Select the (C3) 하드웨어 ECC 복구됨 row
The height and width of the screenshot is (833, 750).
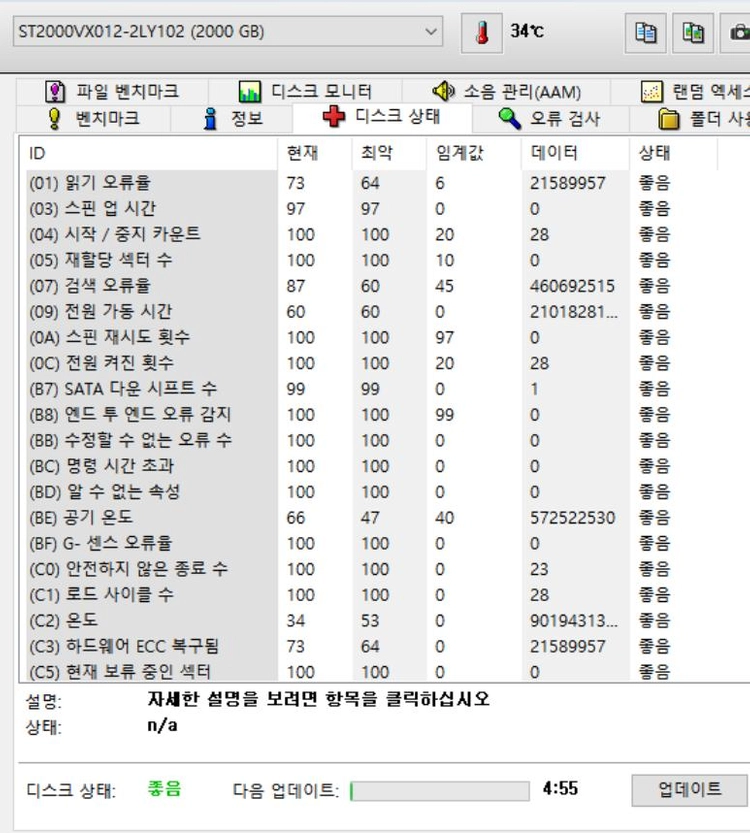[x=372, y=647]
